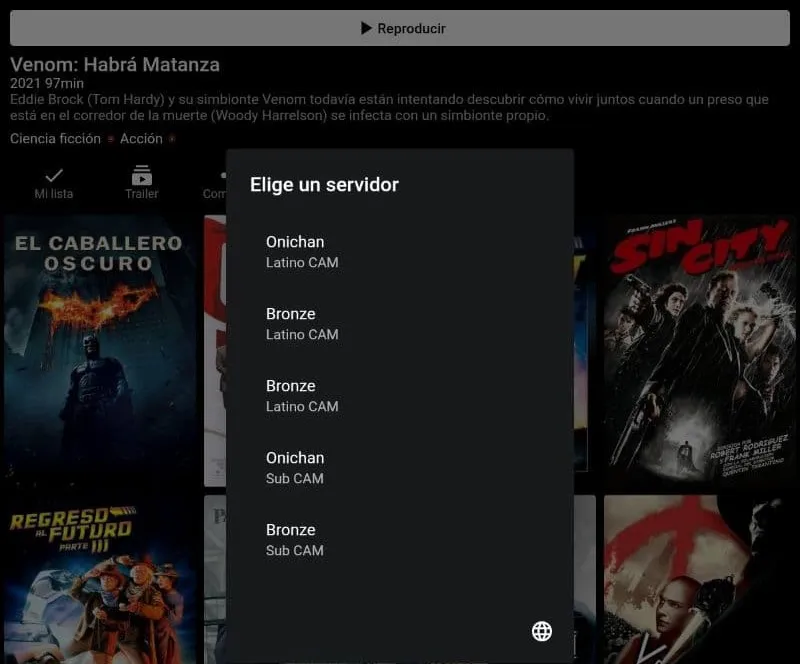Image resolution: width=800 pixels, height=664 pixels.
Task: Open the V de Venganza poster
Action: 700,580
